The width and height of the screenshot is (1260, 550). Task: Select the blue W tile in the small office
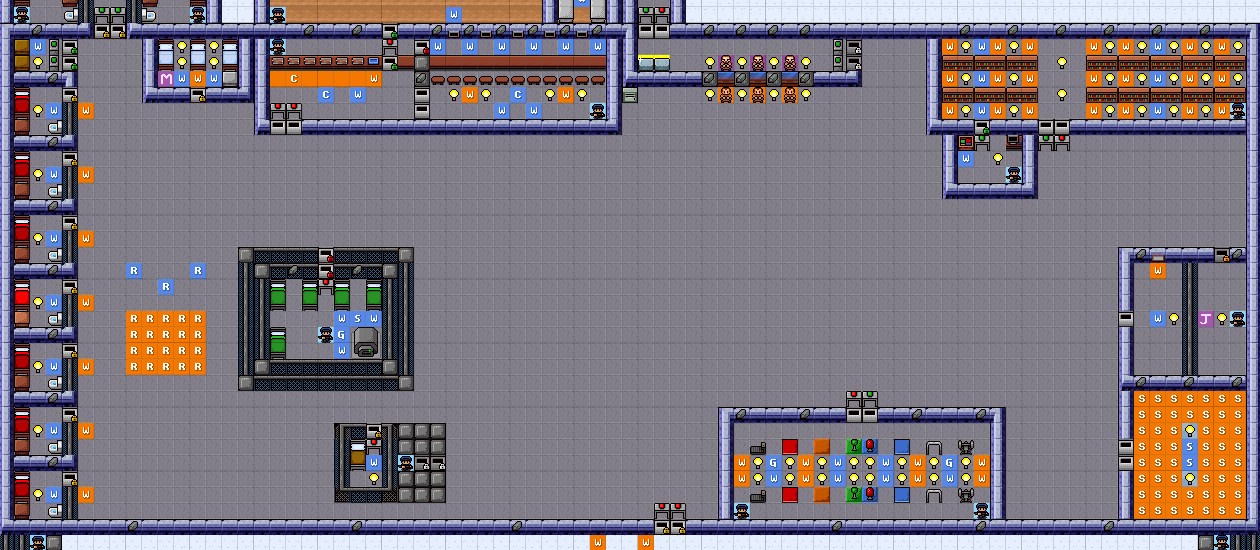[x=966, y=158]
